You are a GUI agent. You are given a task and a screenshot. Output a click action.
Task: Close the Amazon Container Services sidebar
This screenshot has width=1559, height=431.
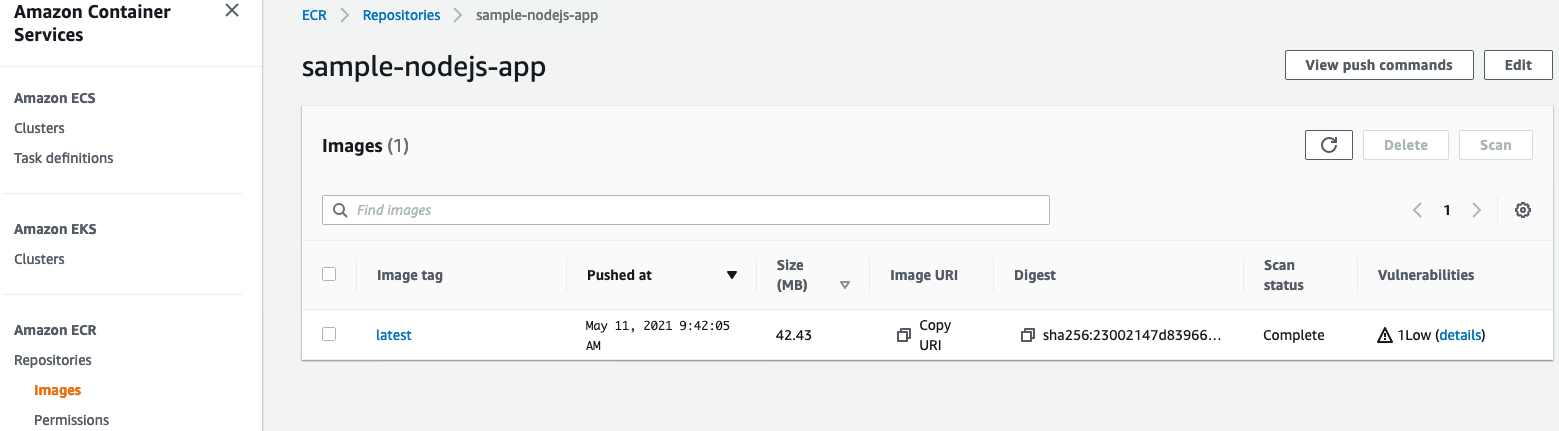[232, 11]
